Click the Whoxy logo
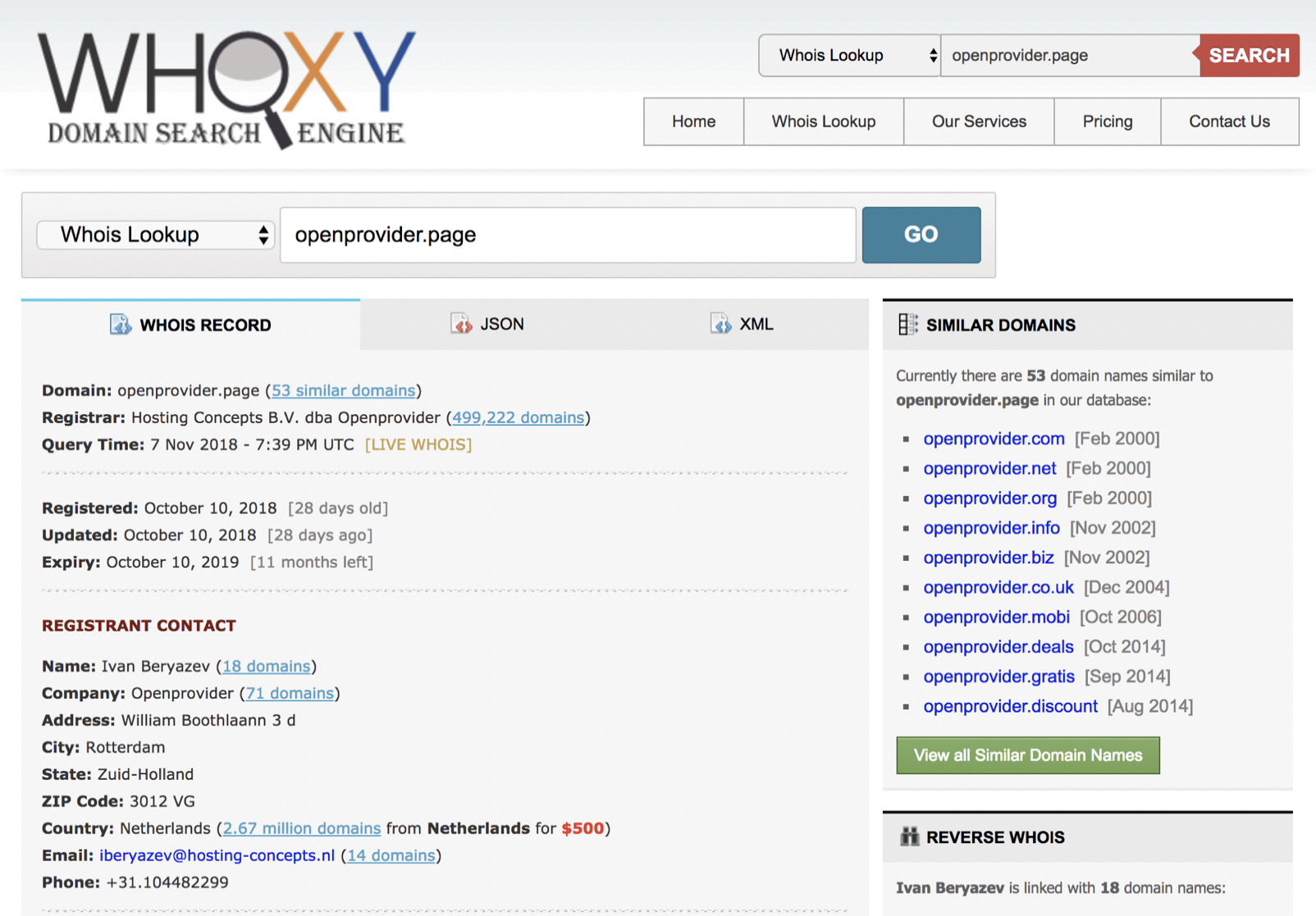 coord(226,90)
